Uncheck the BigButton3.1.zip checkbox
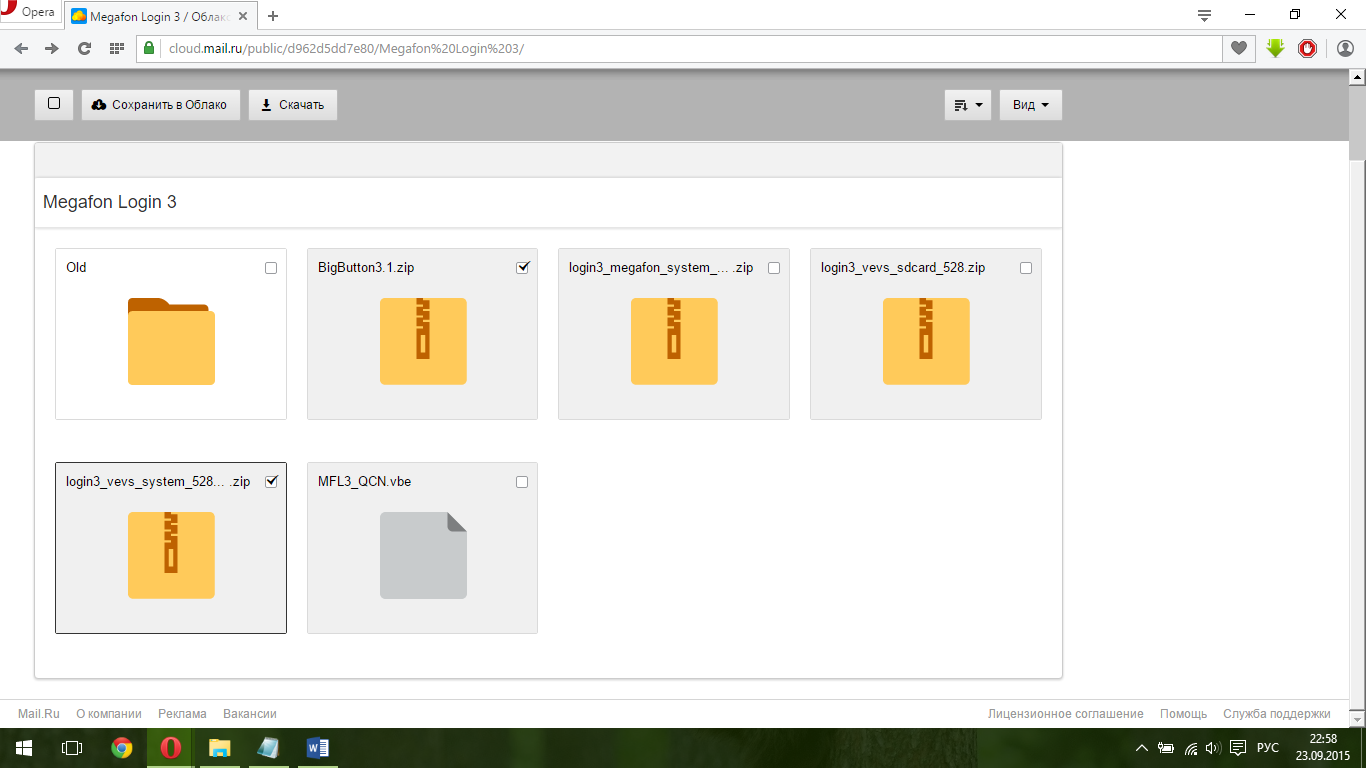The height and width of the screenshot is (768, 1366). click(x=522, y=268)
